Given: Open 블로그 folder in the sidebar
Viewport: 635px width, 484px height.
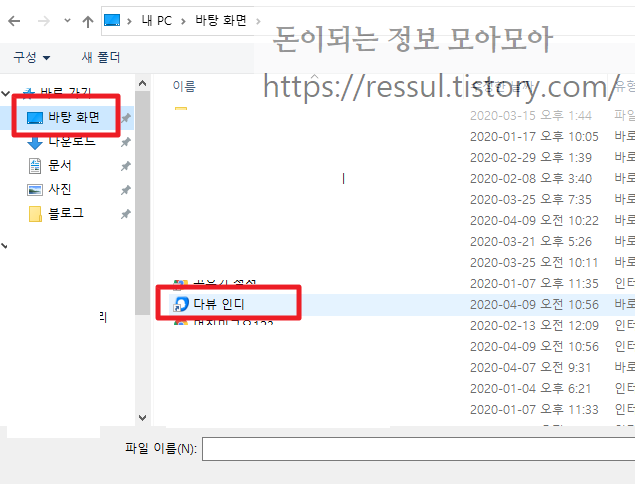Looking at the screenshot, I should (66, 213).
